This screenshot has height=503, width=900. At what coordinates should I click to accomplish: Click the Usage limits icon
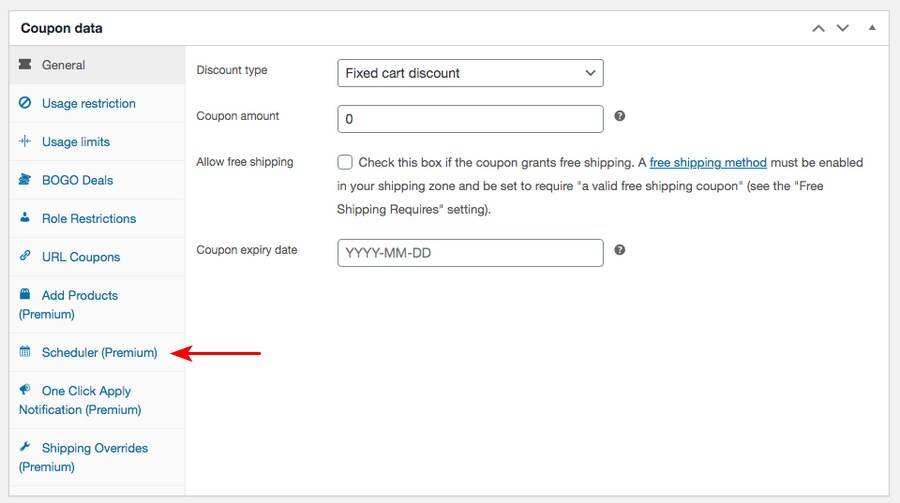25,141
